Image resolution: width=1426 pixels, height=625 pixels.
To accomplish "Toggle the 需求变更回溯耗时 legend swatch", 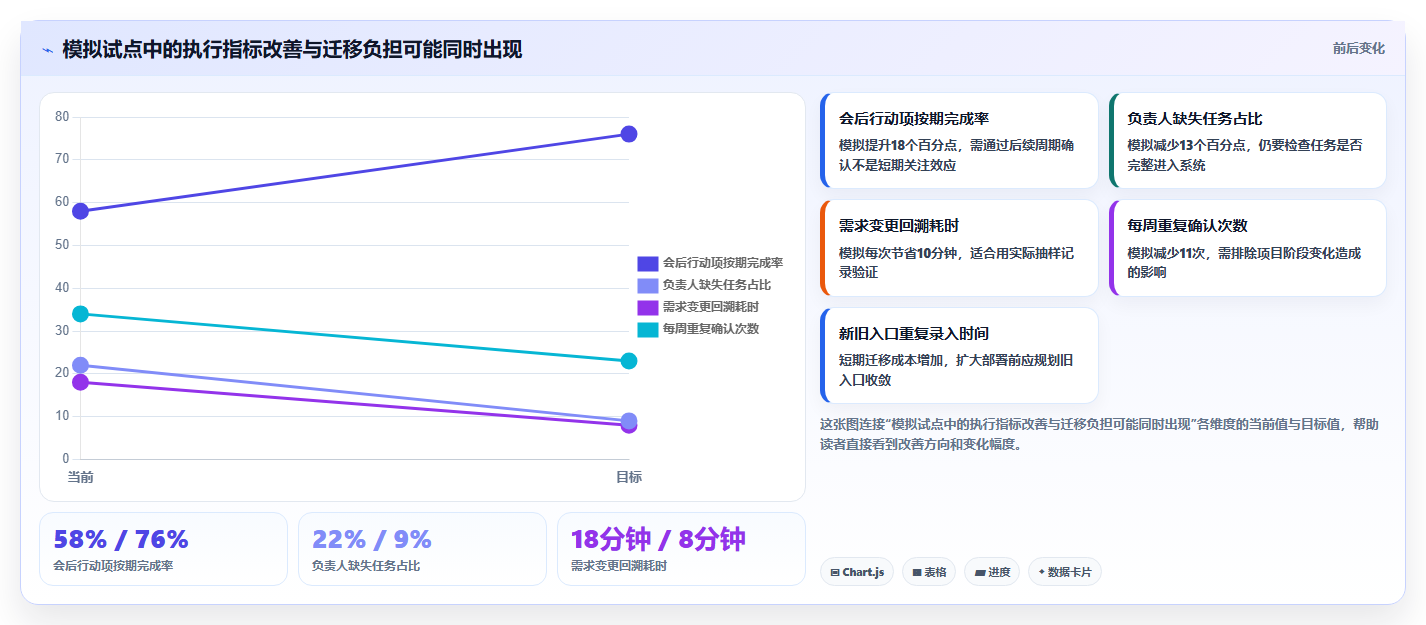I will (x=648, y=307).
